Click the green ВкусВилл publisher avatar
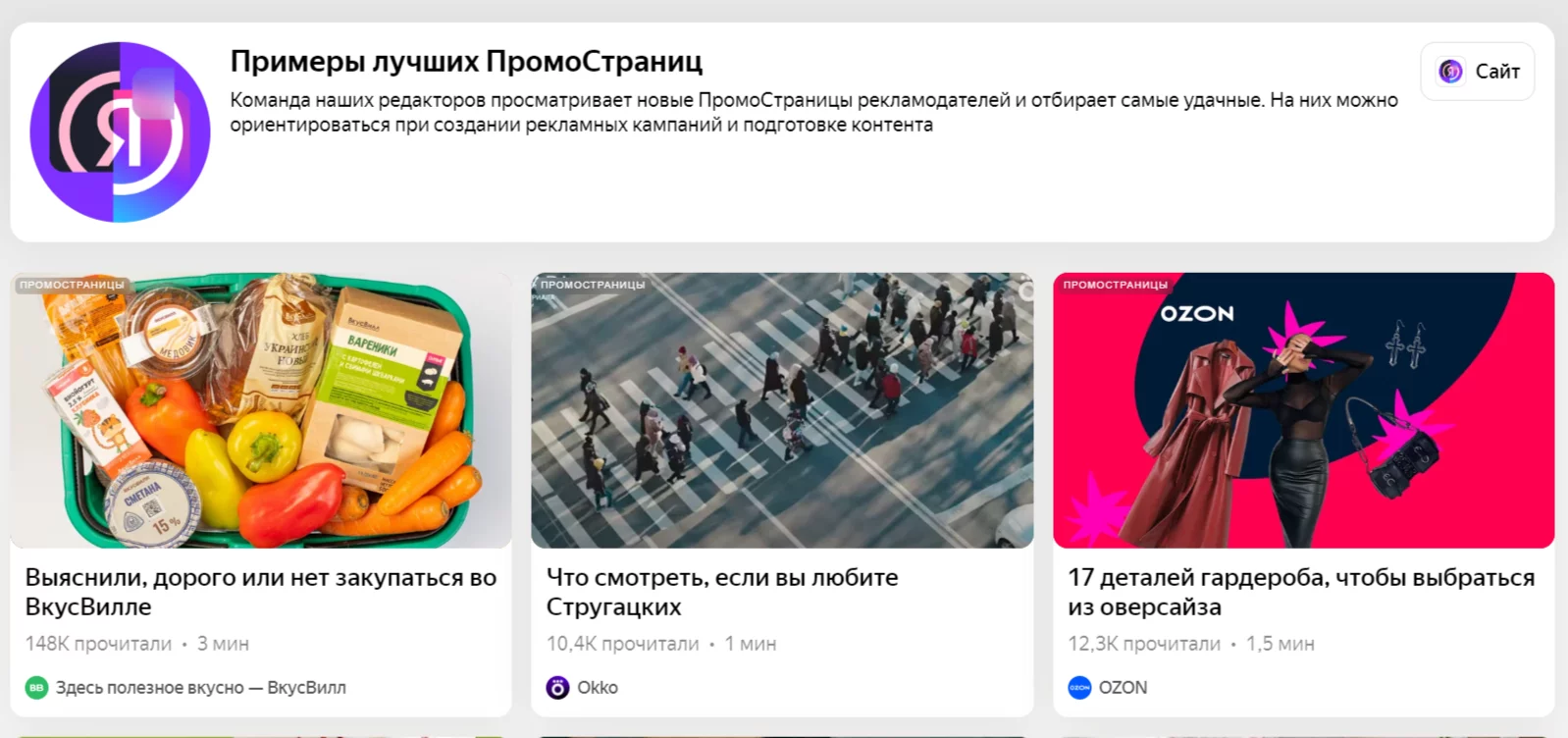The image size is (1568, 738). (x=36, y=688)
